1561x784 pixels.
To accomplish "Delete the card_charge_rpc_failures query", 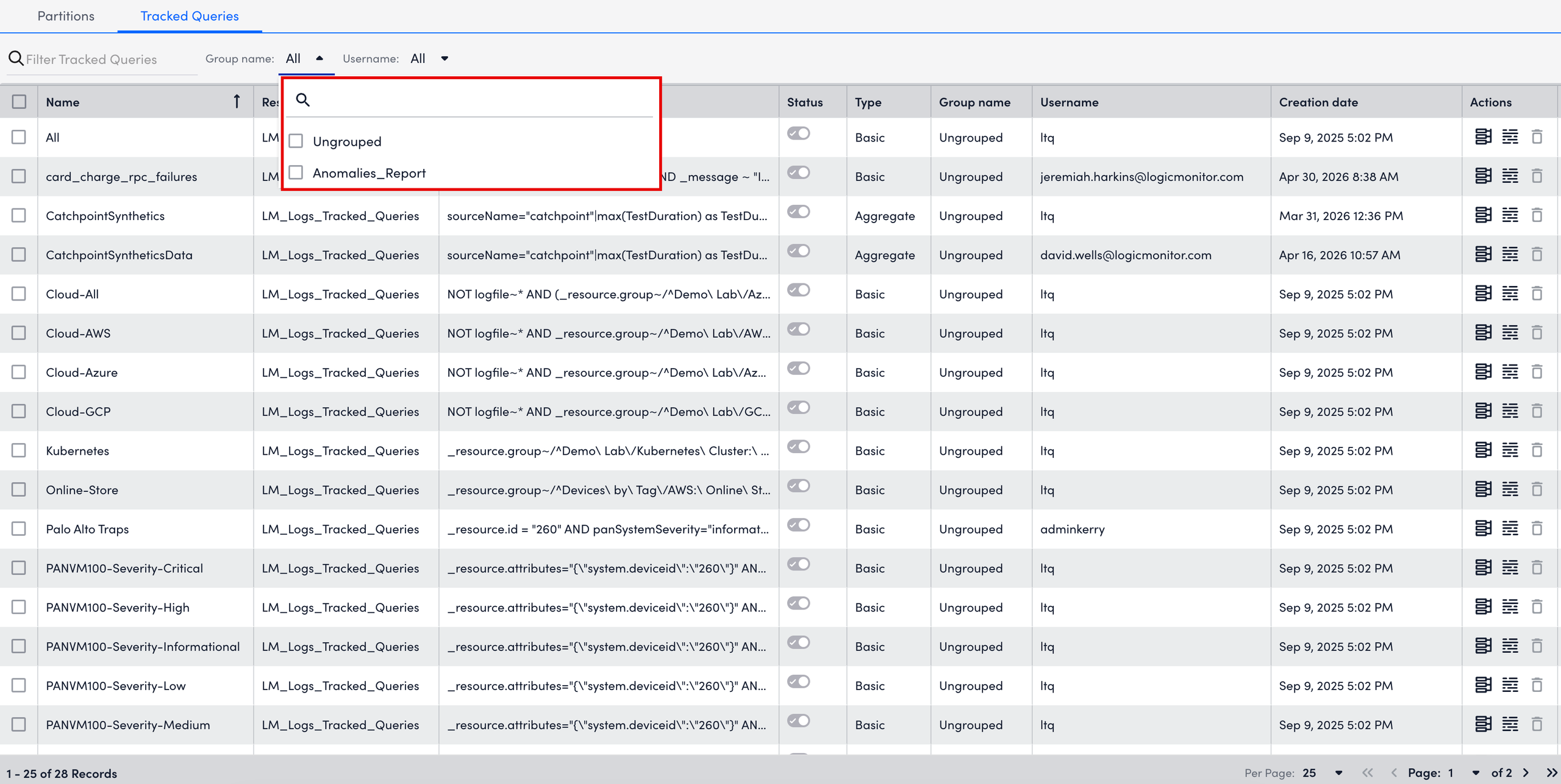I will pos(1537,176).
